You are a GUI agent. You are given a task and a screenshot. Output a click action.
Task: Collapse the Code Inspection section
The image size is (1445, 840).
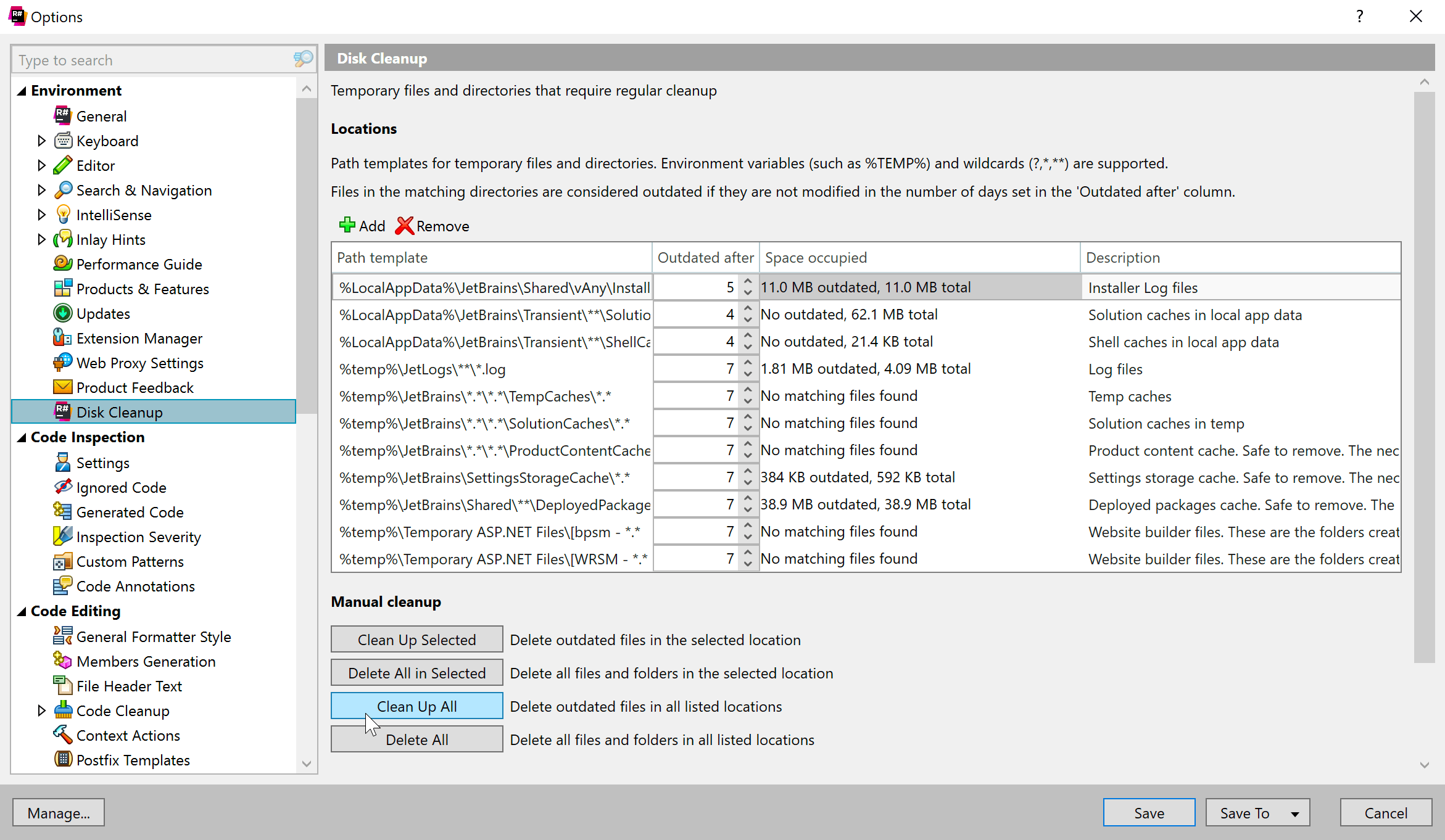(x=22, y=437)
